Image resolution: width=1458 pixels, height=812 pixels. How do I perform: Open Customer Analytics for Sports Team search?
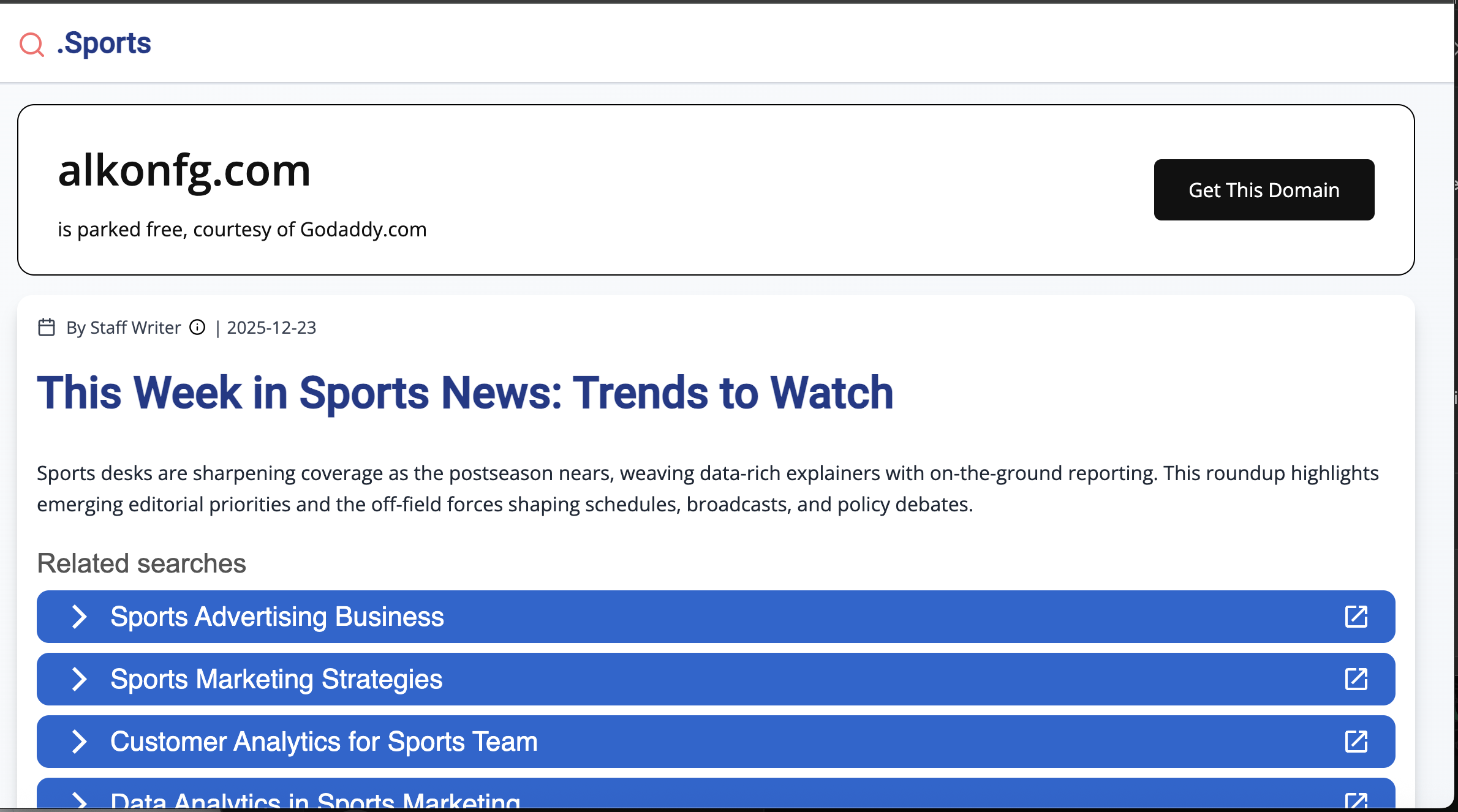[323, 742]
